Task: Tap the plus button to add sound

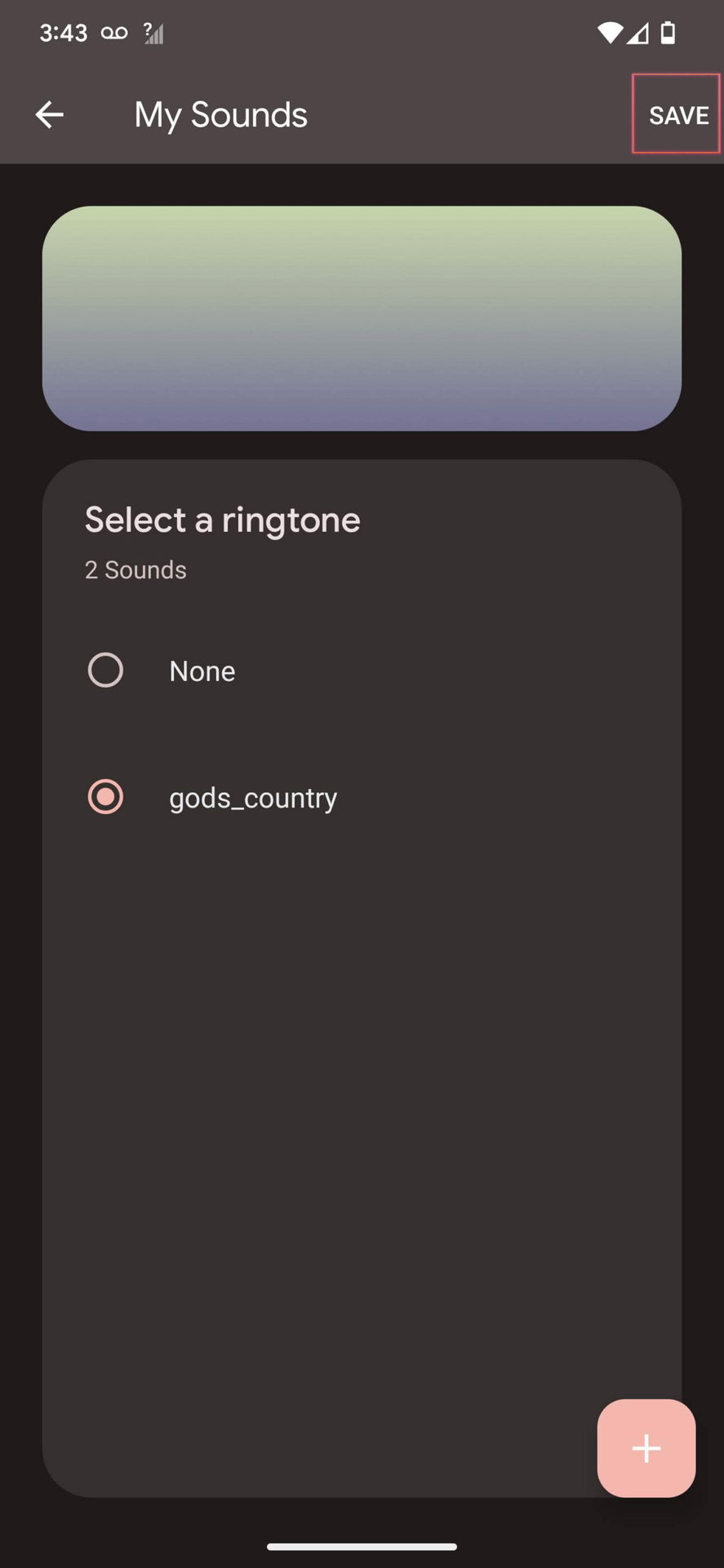Action: click(646, 1448)
